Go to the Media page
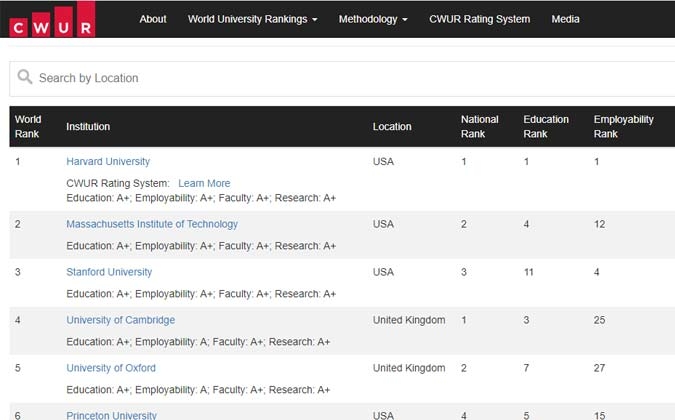This screenshot has width=675, height=420. pos(565,19)
